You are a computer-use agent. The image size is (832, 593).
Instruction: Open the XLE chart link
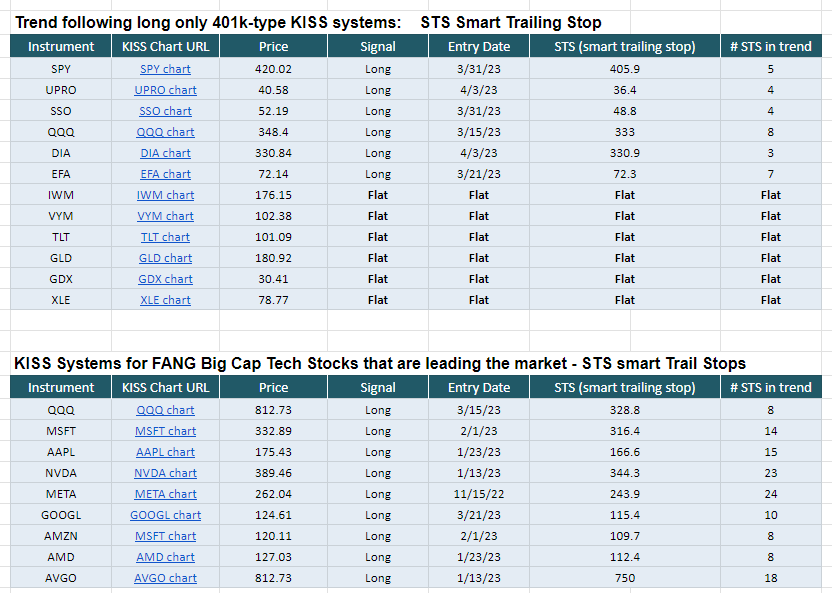[x=165, y=300]
